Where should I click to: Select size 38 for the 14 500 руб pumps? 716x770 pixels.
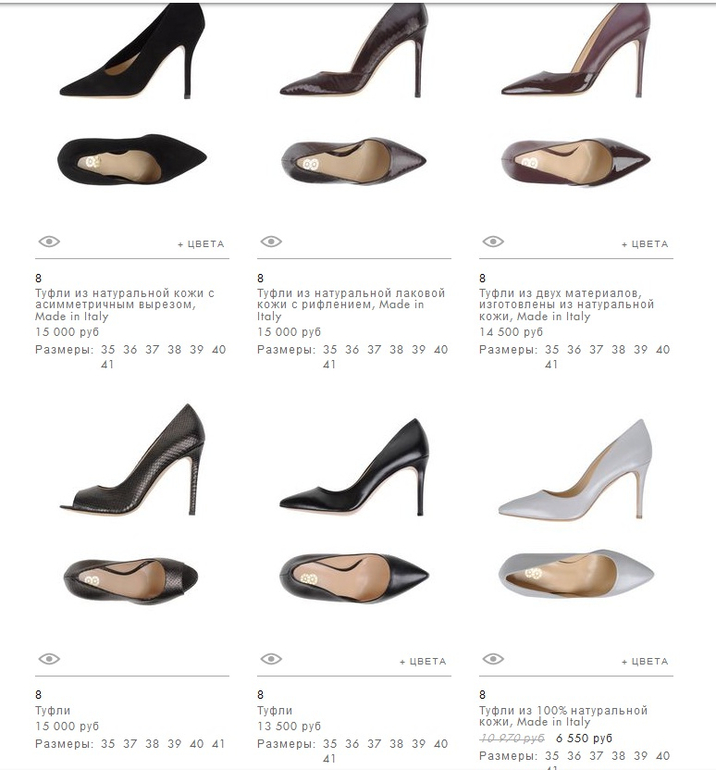click(618, 350)
